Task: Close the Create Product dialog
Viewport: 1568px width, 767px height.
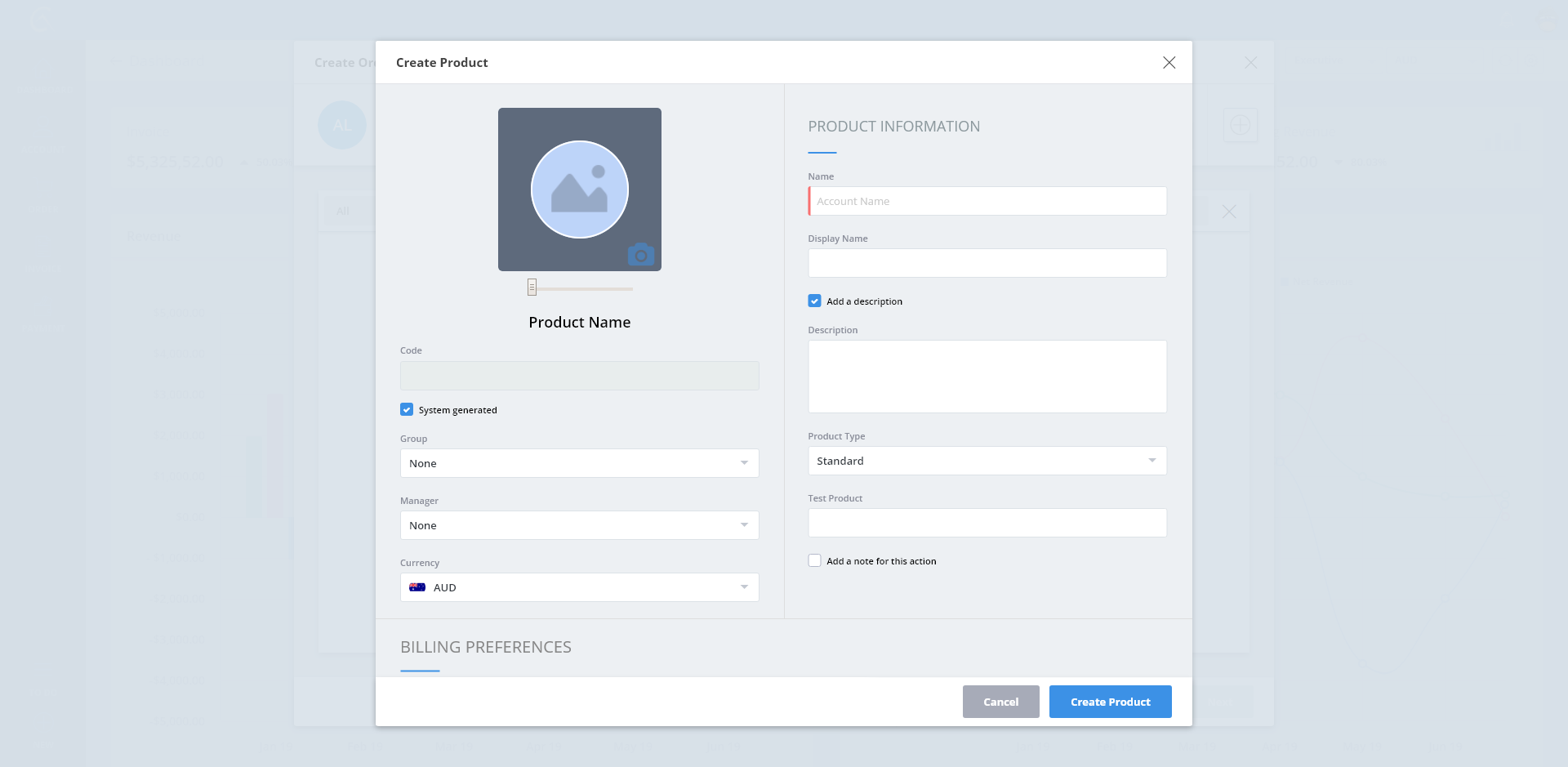Action: pos(1169,63)
